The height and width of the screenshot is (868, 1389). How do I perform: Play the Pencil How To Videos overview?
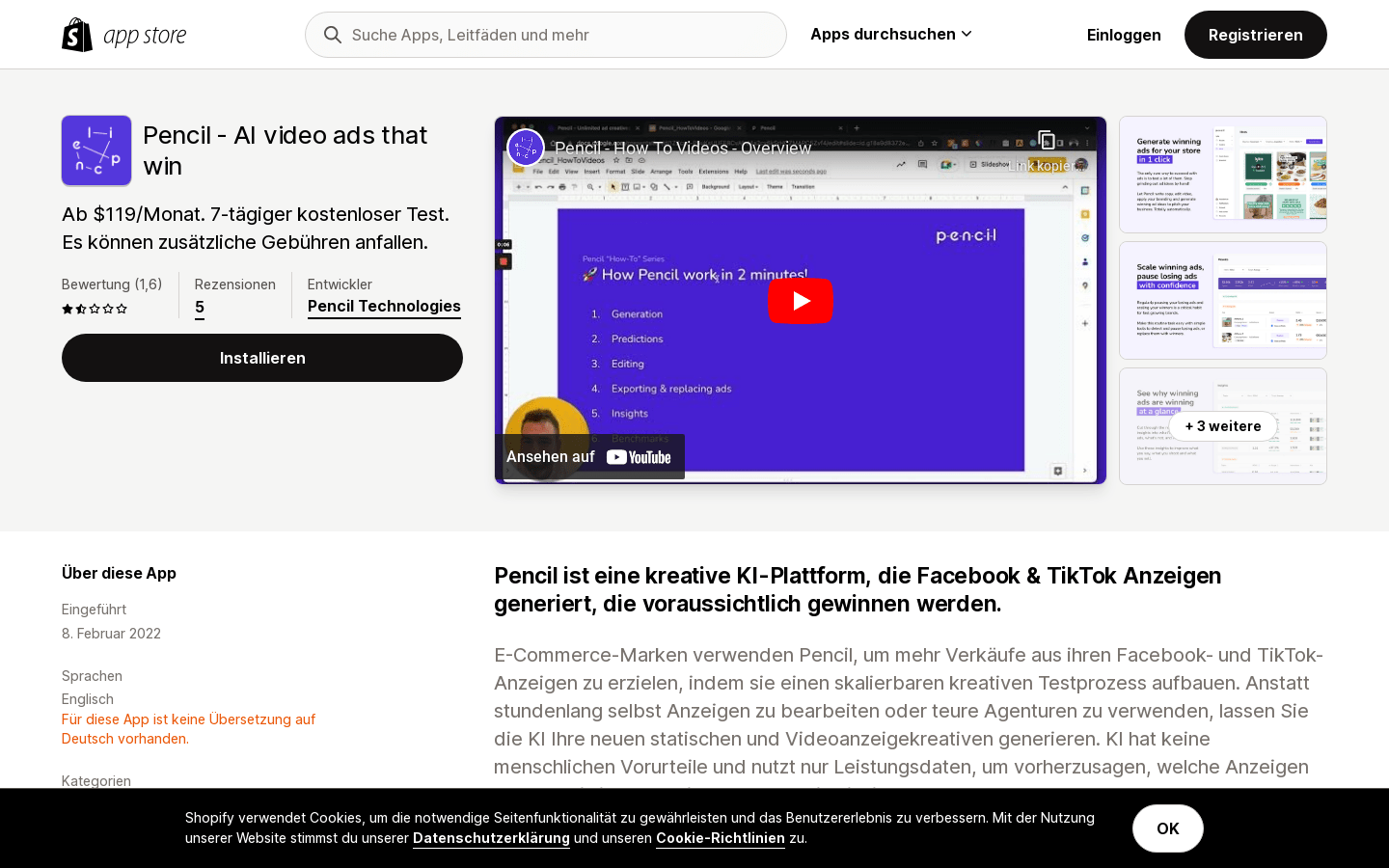tap(800, 300)
